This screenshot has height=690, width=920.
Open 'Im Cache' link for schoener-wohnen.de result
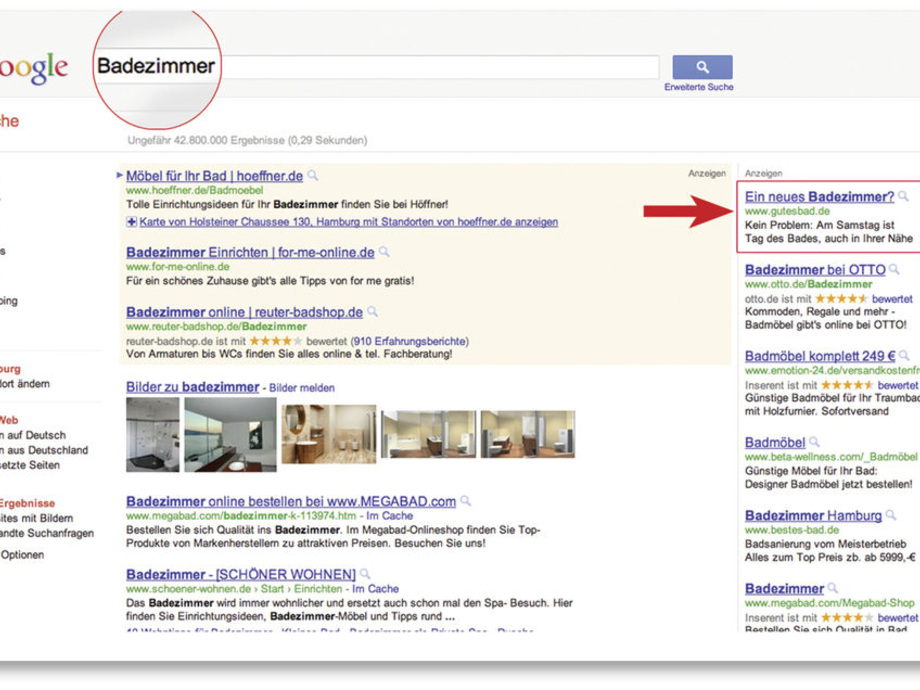(376, 588)
